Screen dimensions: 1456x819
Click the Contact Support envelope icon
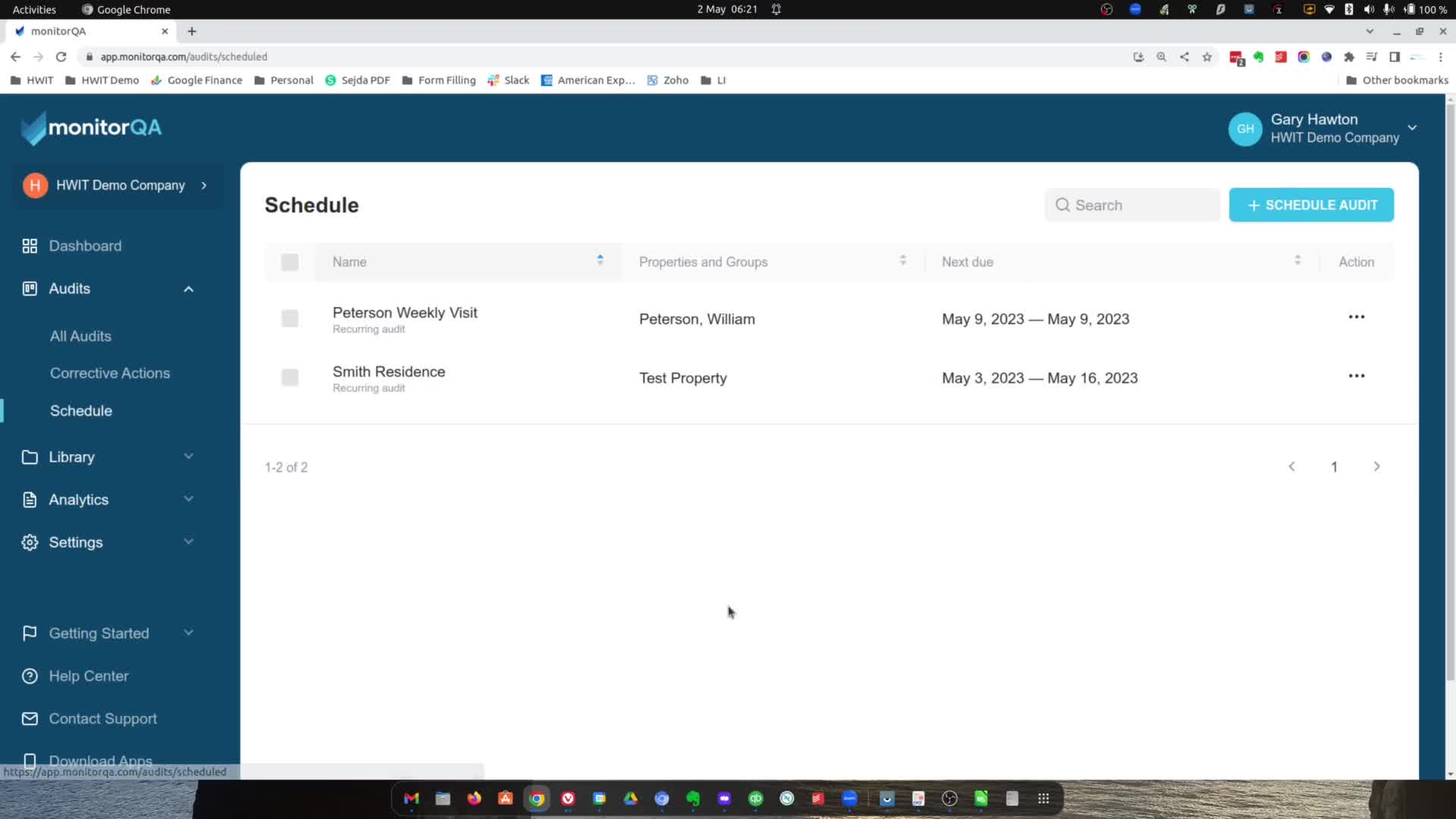29,718
